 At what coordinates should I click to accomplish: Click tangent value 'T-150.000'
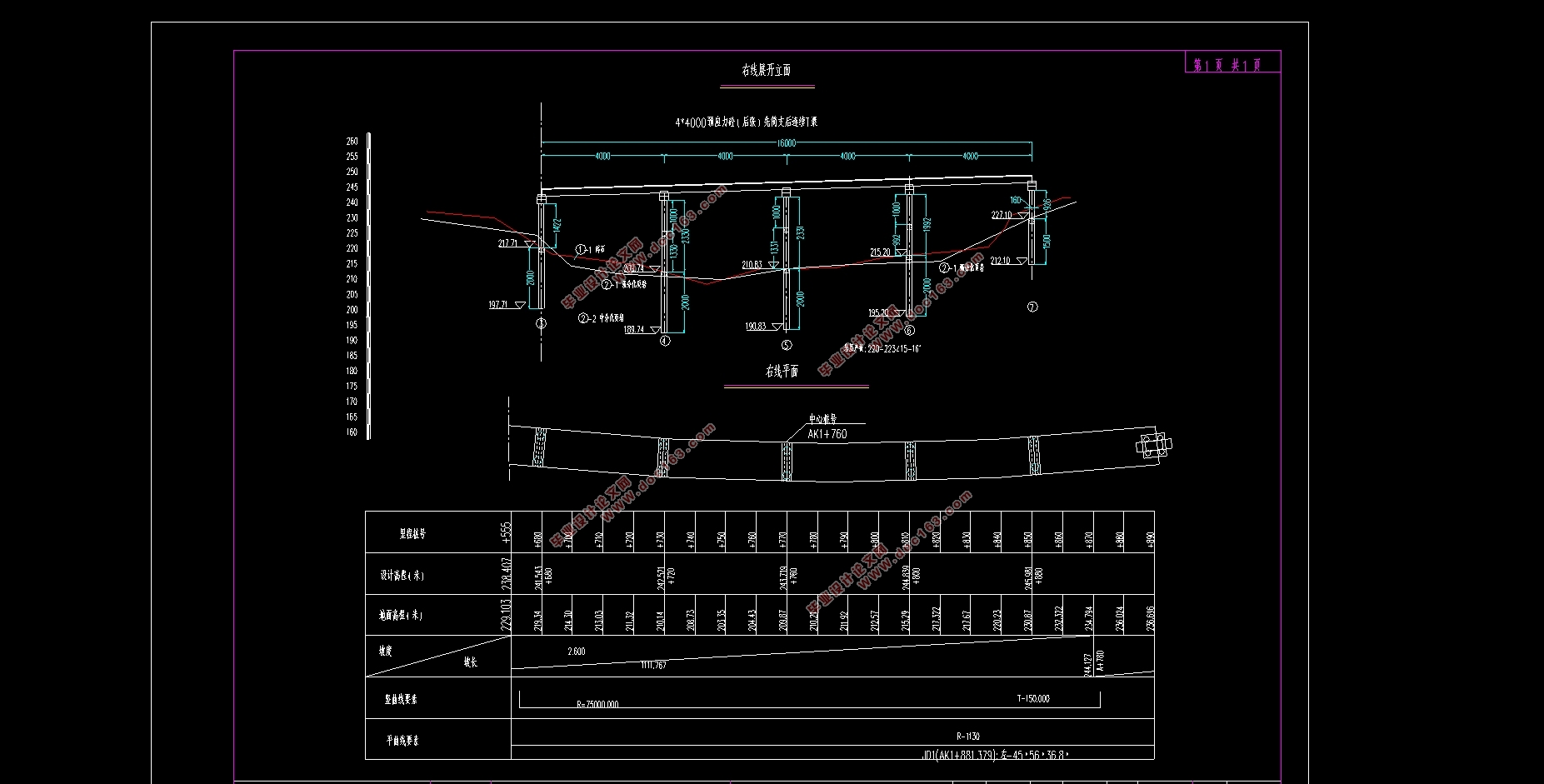pyautogui.click(x=1033, y=699)
